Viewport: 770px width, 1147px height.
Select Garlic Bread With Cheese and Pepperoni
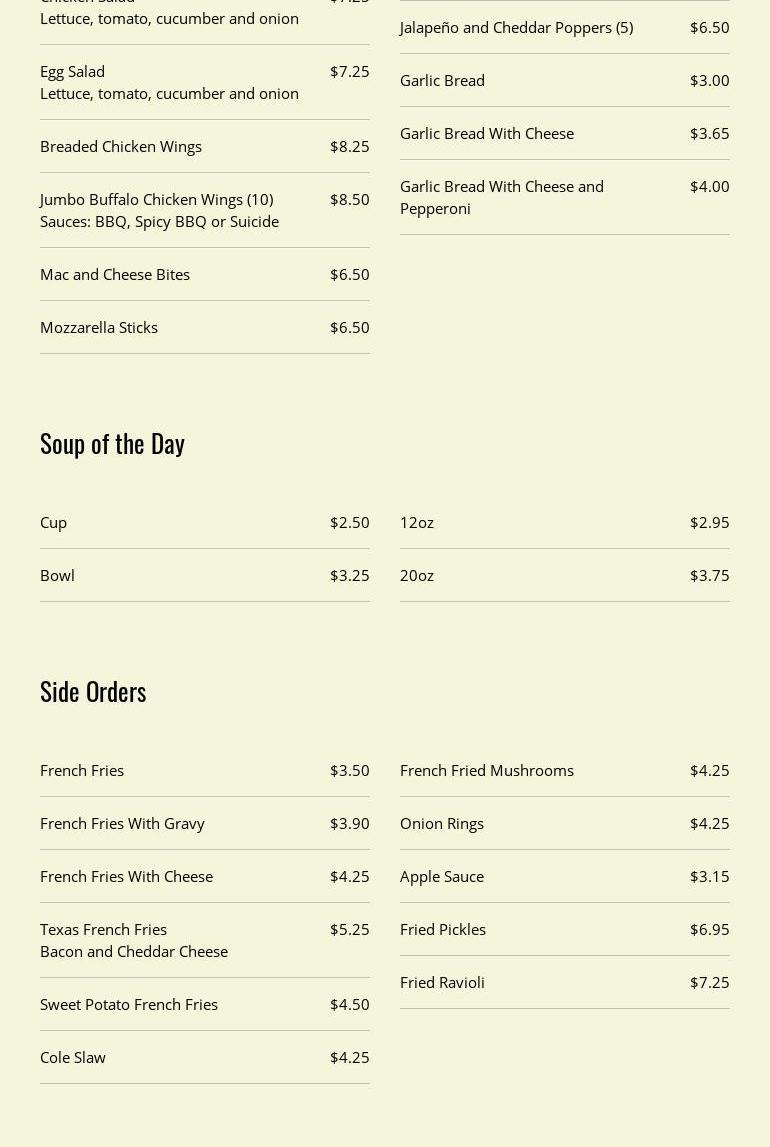pyautogui.click(x=502, y=197)
